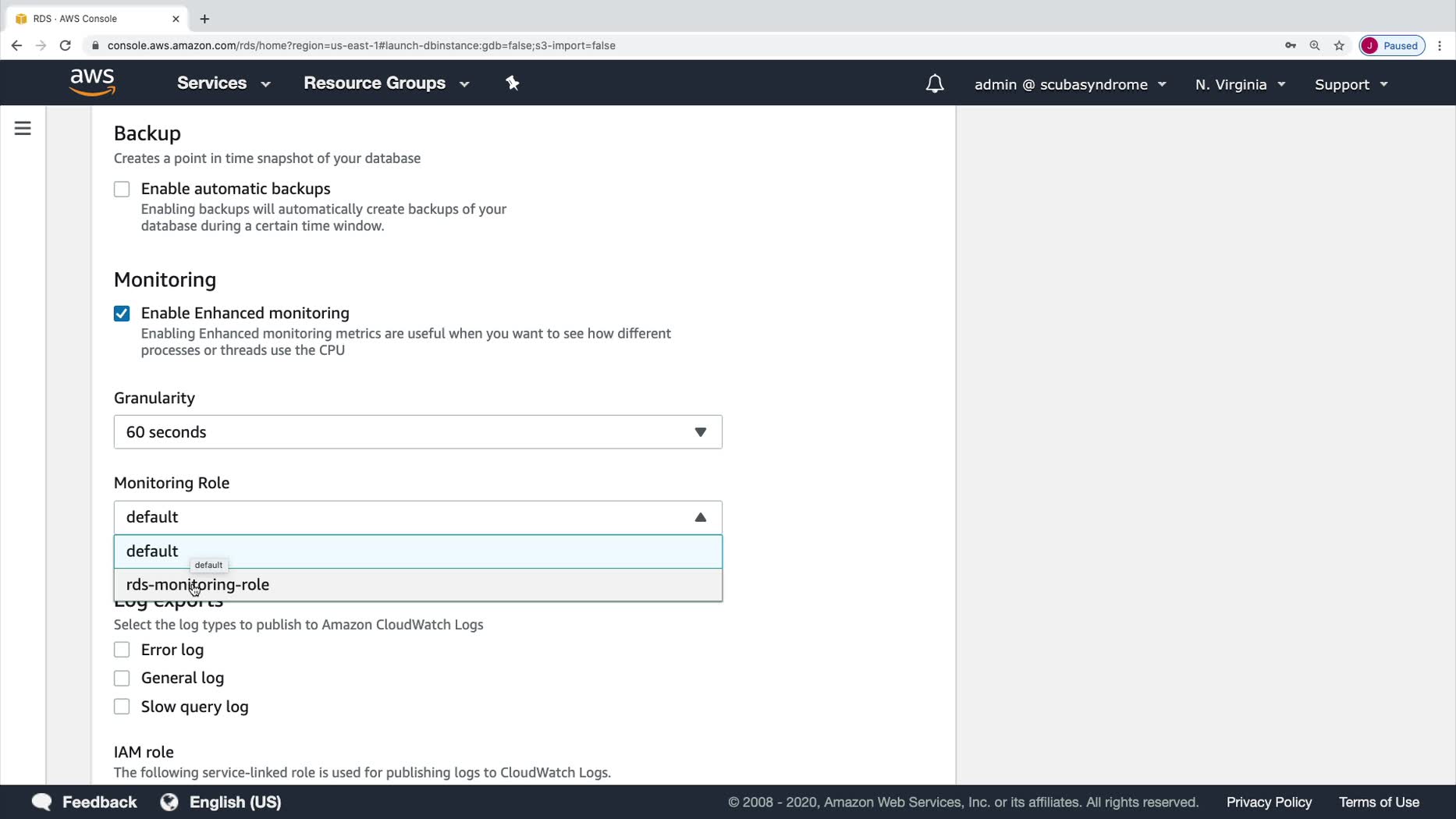Bookmark this page with star icon
Viewport: 1456px width, 819px height.
point(1339,45)
